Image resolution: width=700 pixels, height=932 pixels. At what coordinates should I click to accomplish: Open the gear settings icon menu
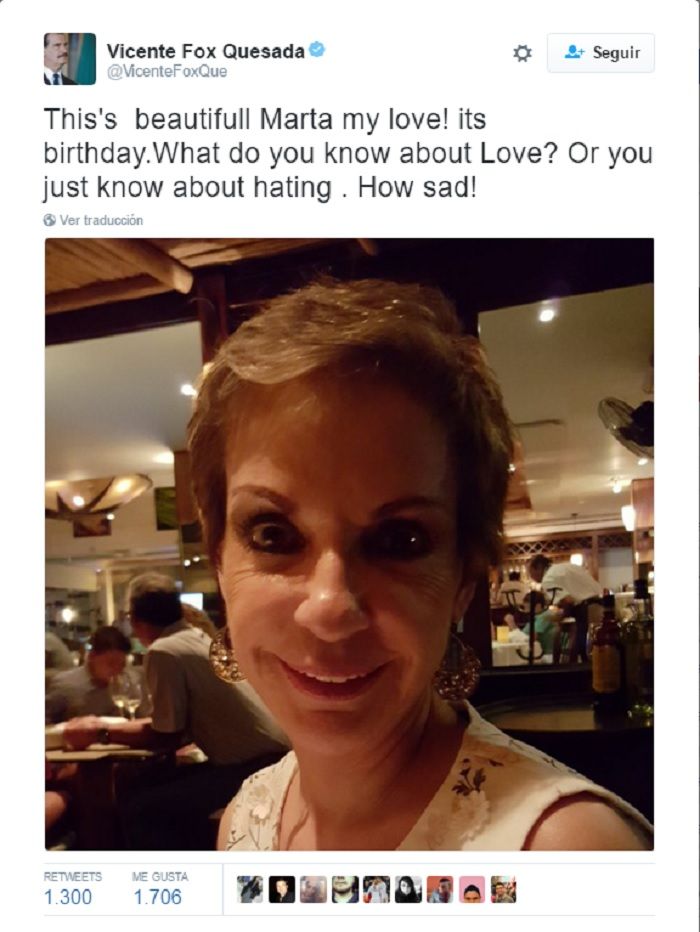(x=522, y=53)
